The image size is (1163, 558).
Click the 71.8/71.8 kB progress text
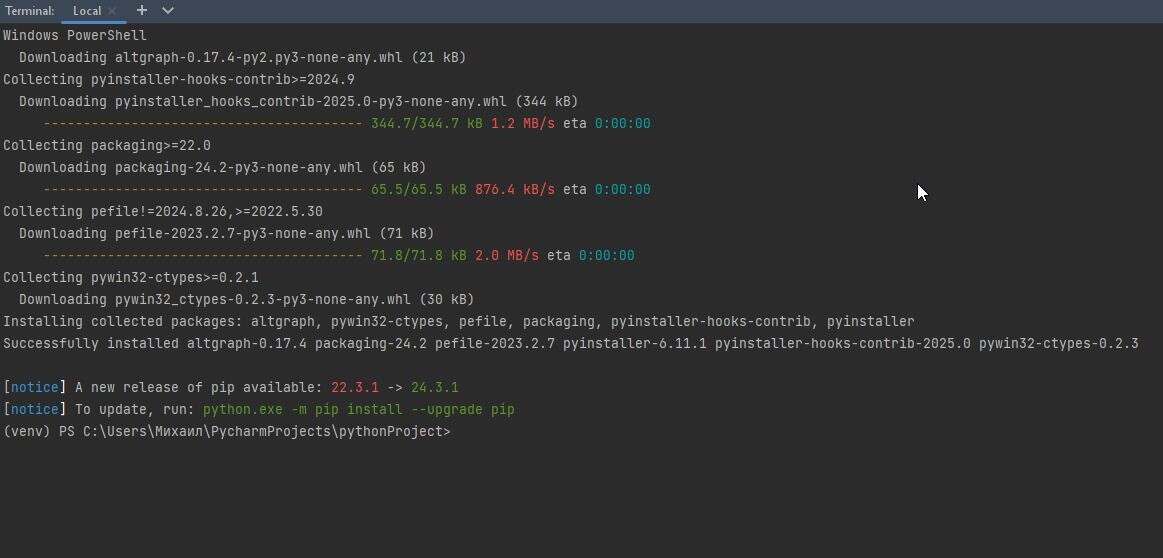pos(418,255)
